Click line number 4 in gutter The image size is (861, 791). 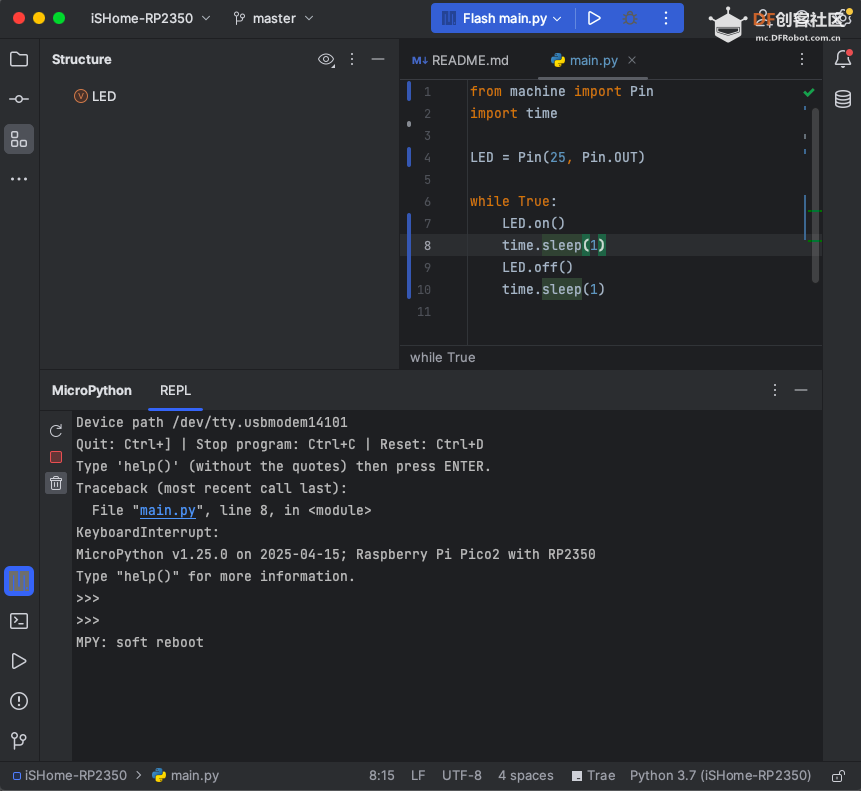pos(427,158)
